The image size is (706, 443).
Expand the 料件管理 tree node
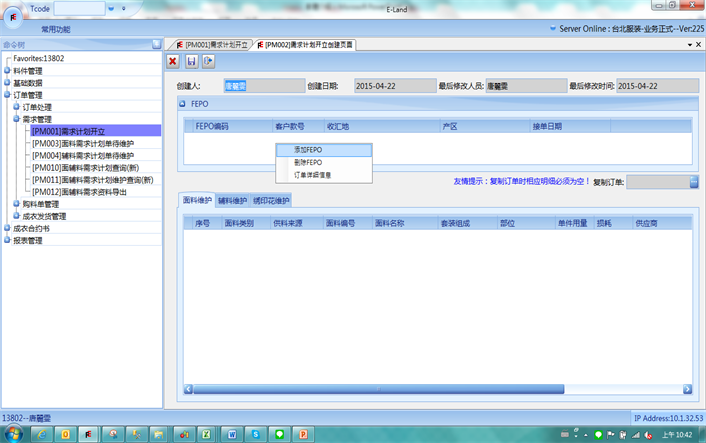click(x=8, y=71)
